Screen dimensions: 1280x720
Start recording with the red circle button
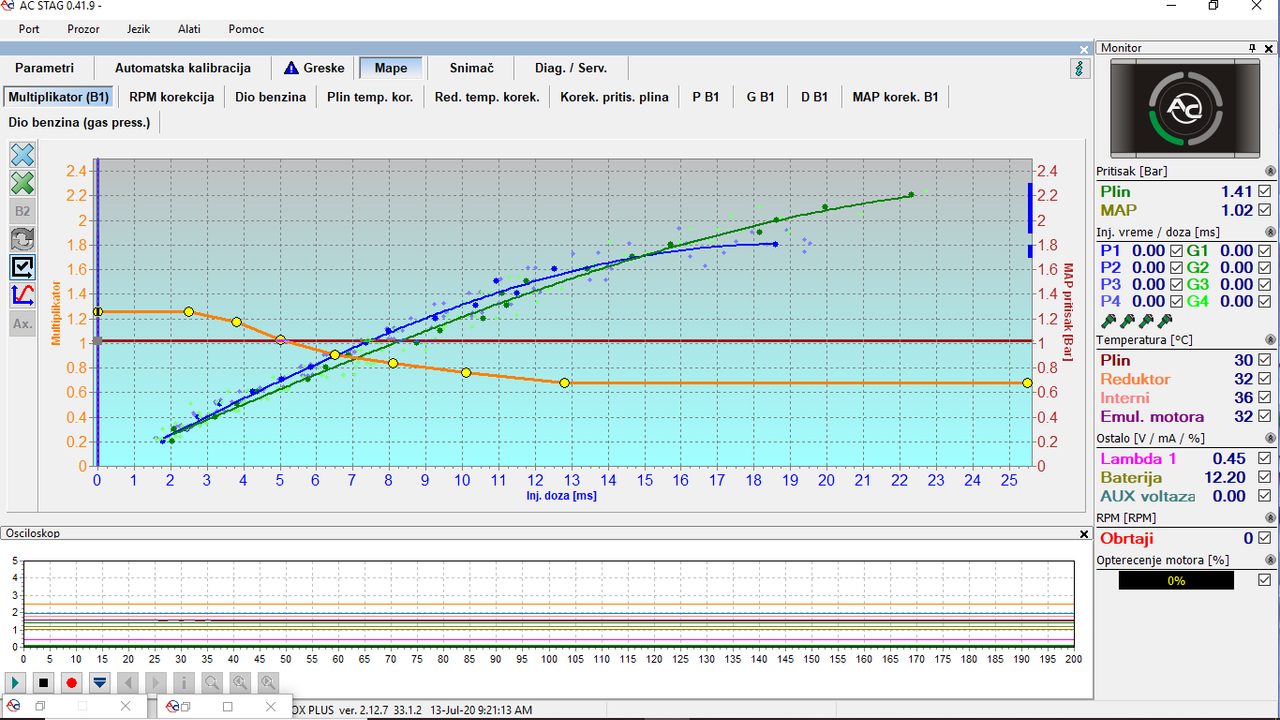click(72, 683)
